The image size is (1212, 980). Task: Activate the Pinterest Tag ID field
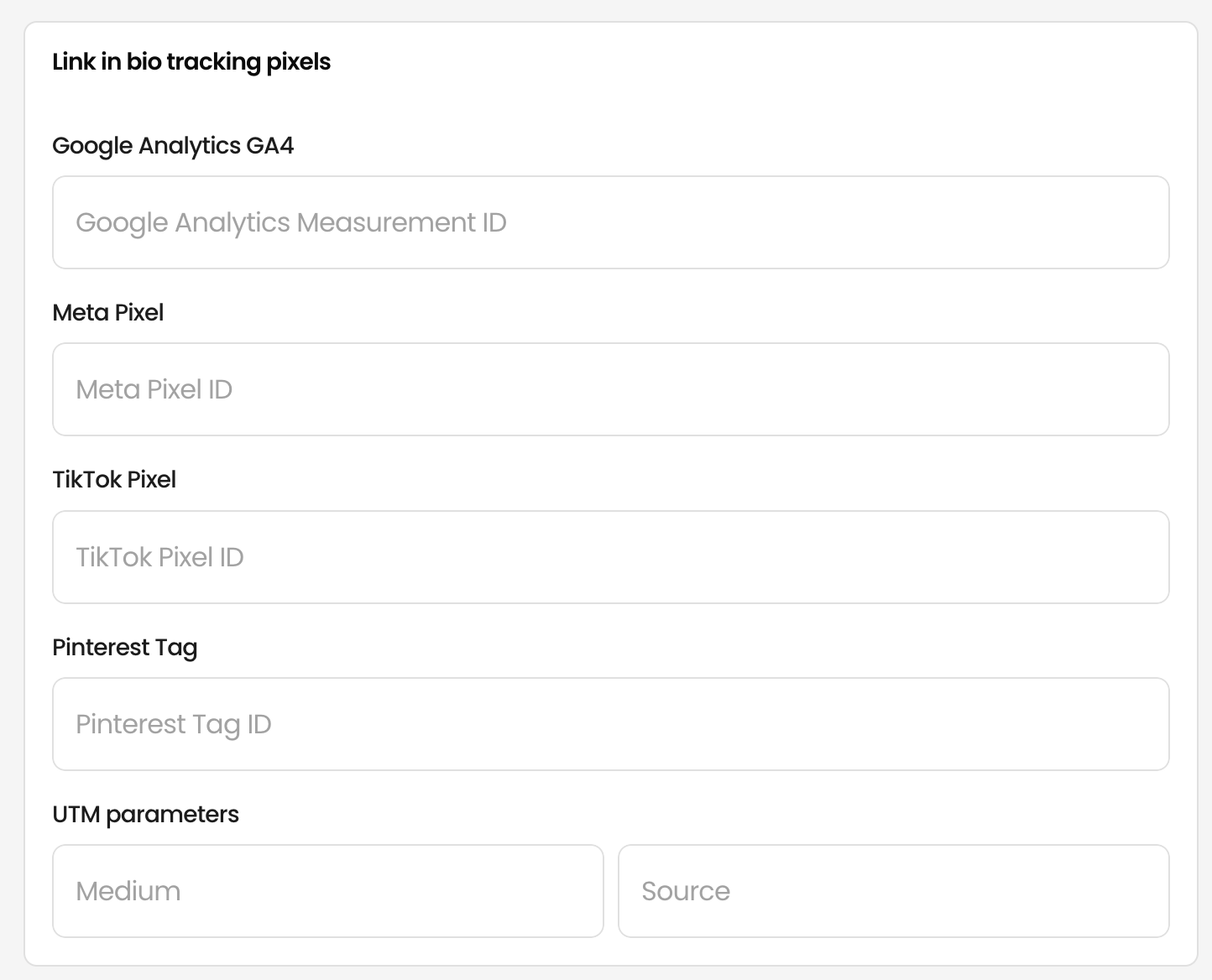[x=610, y=724]
